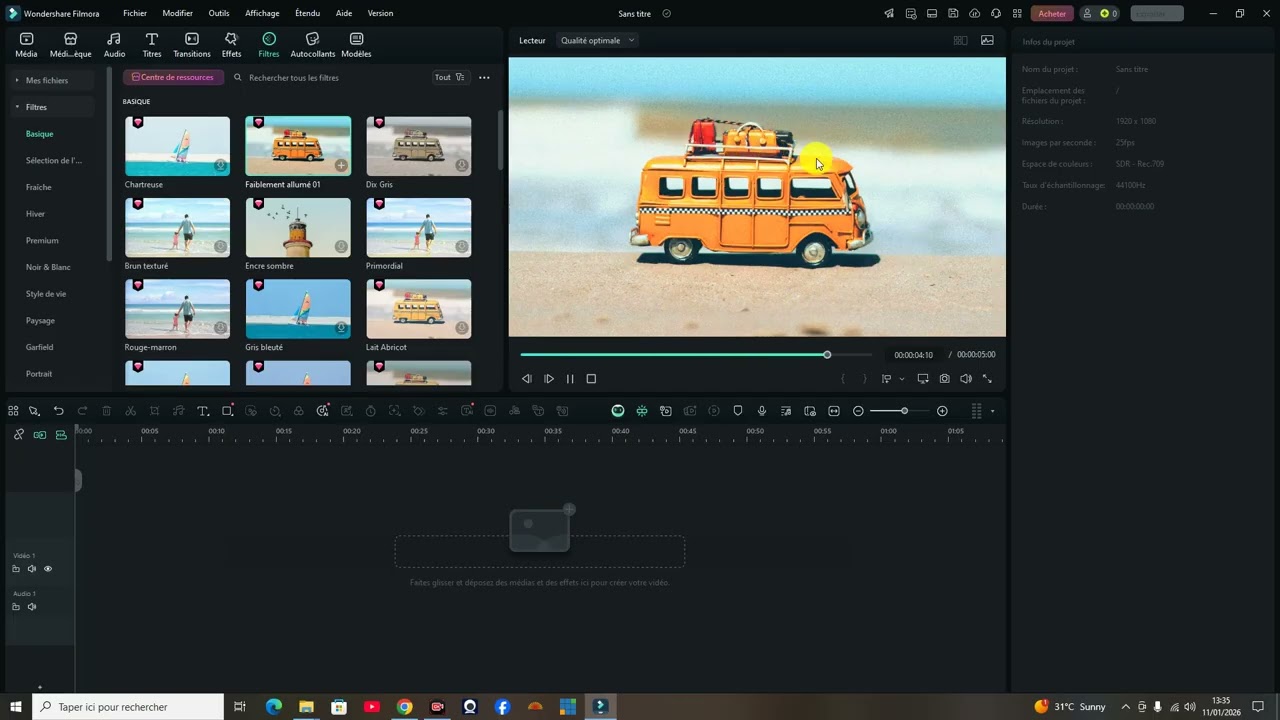Expand Mes fichiers tree item
Viewport: 1280px width, 720px height.
click(x=53, y=80)
